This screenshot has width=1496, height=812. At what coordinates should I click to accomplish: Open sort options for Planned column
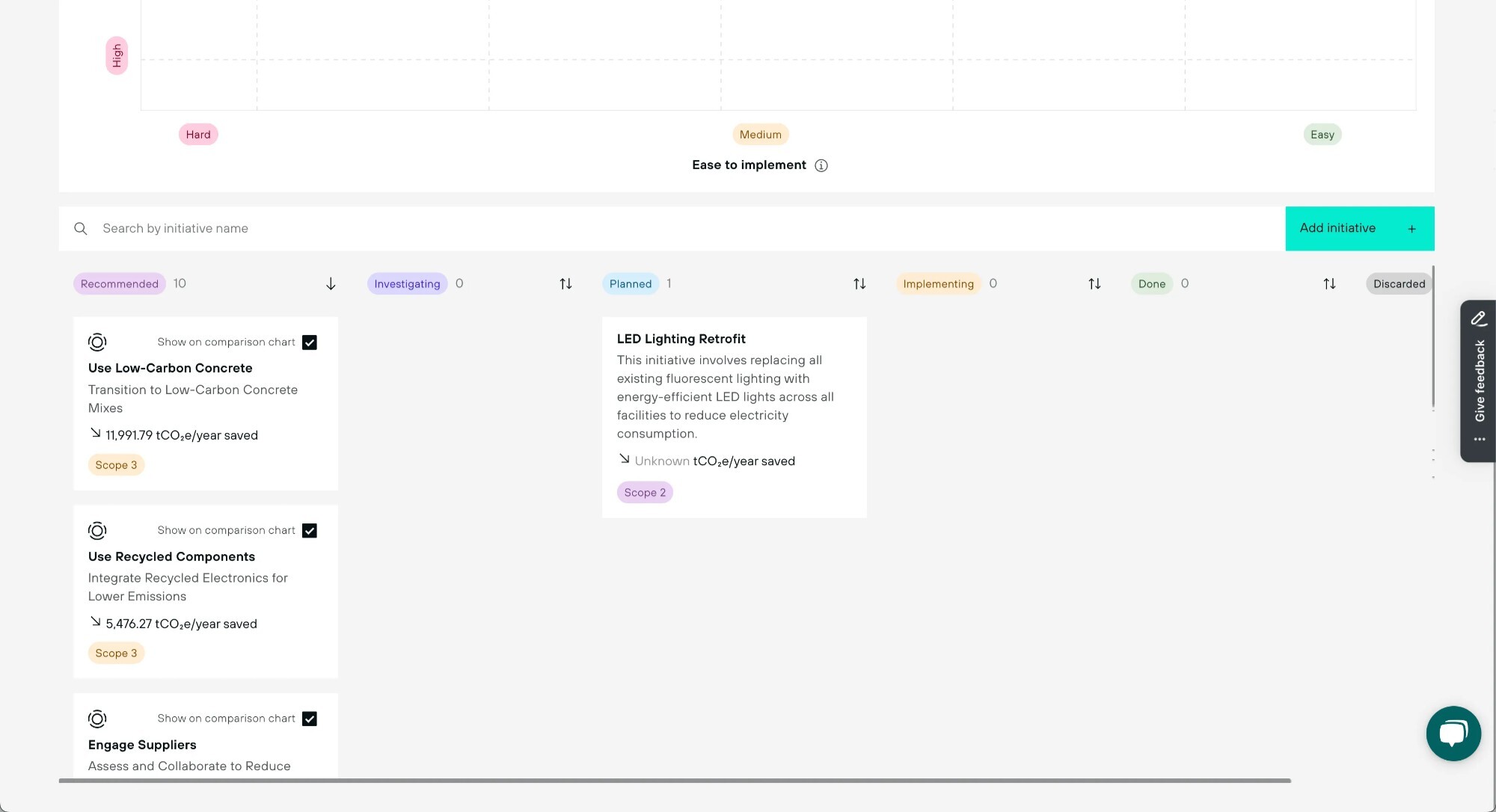859,284
